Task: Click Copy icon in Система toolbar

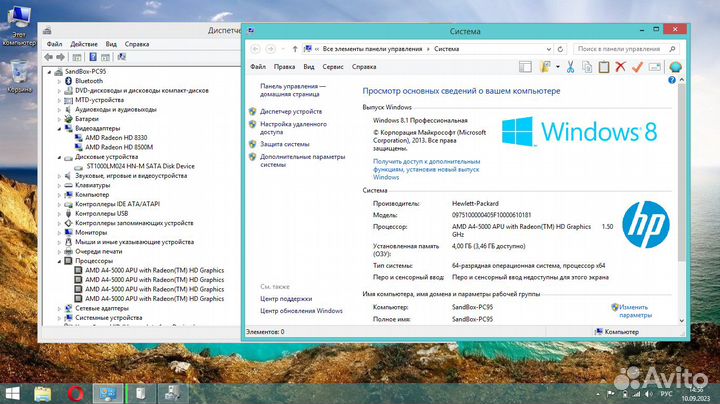Action: tap(587, 67)
